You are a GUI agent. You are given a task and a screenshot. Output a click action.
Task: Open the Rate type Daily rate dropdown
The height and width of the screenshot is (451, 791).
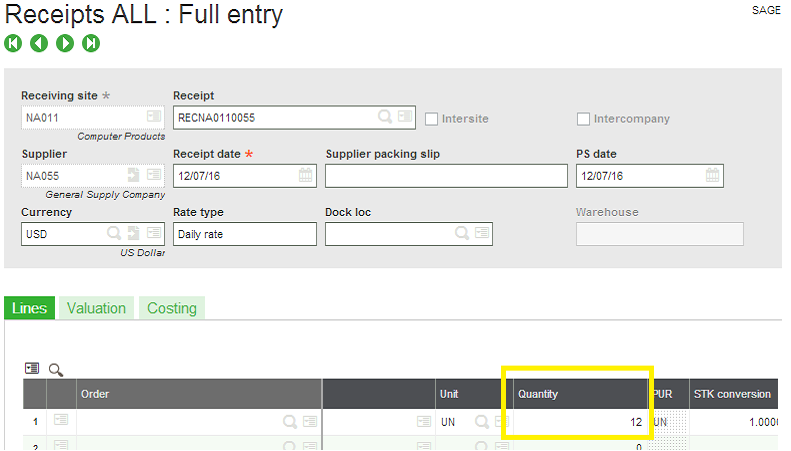(x=245, y=234)
